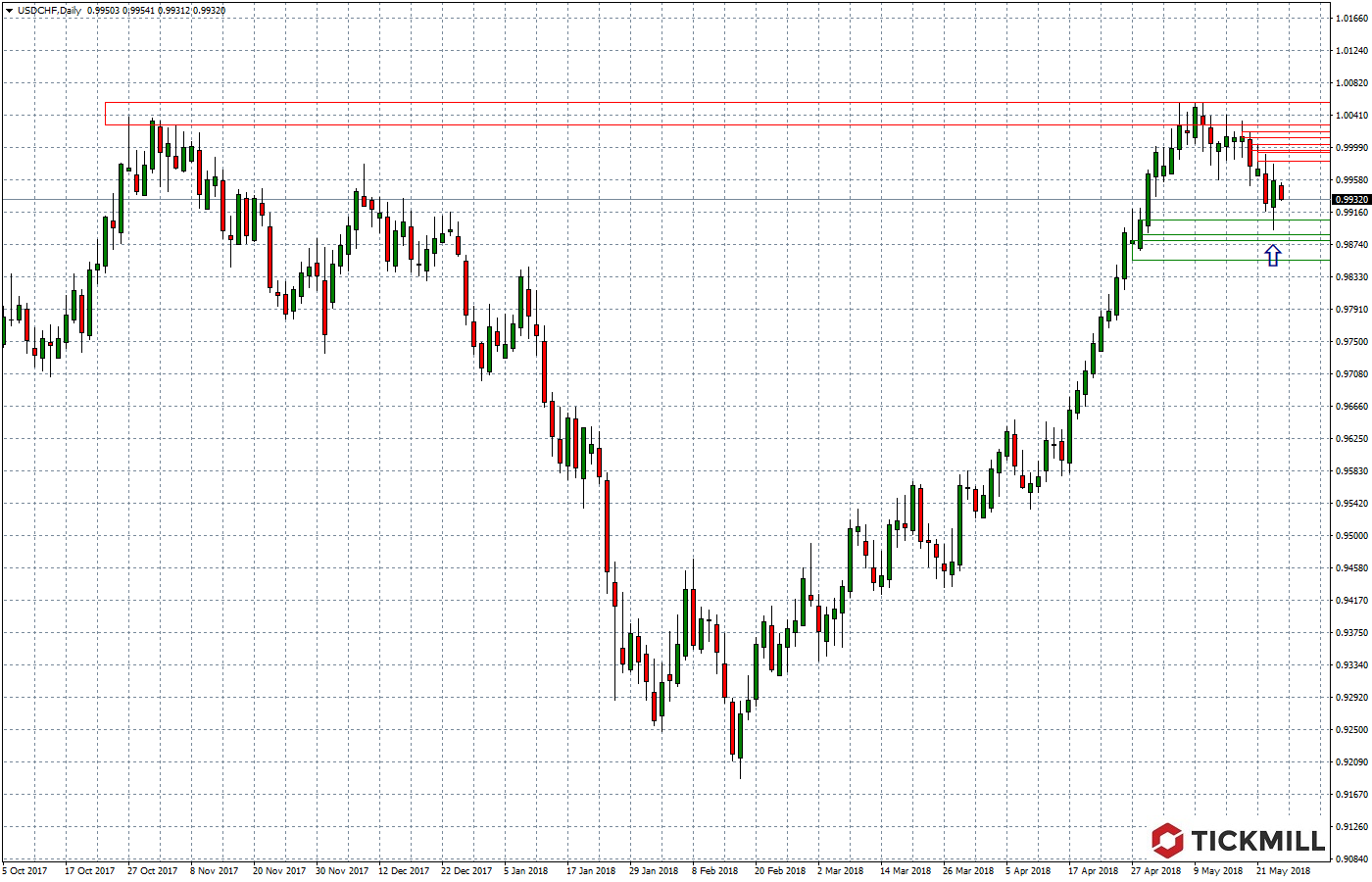Click the 27 Oct 2017 date label
Screen dimensions: 1372x882
153,870
